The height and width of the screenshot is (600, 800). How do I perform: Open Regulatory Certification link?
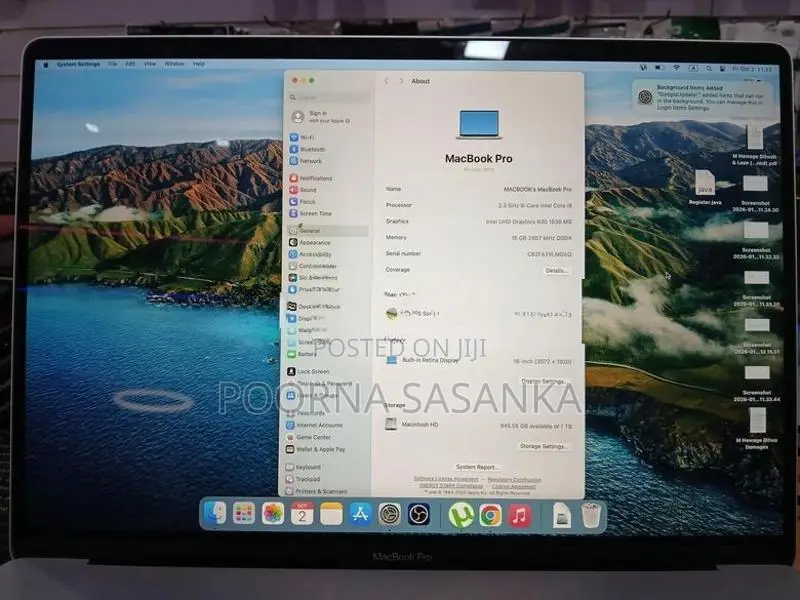coord(514,480)
